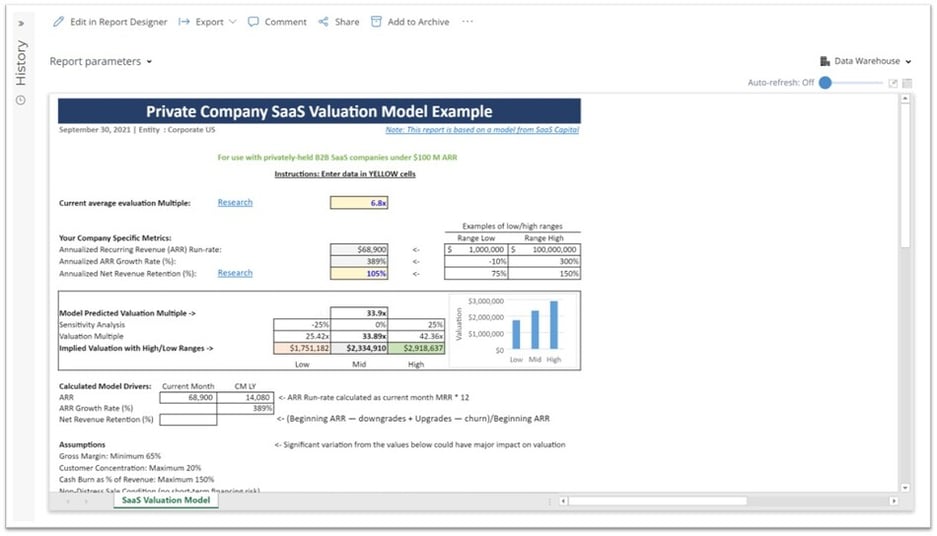Click the 42.36x valuation multiple cell
This screenshot has width=937, height=536.
417,336
